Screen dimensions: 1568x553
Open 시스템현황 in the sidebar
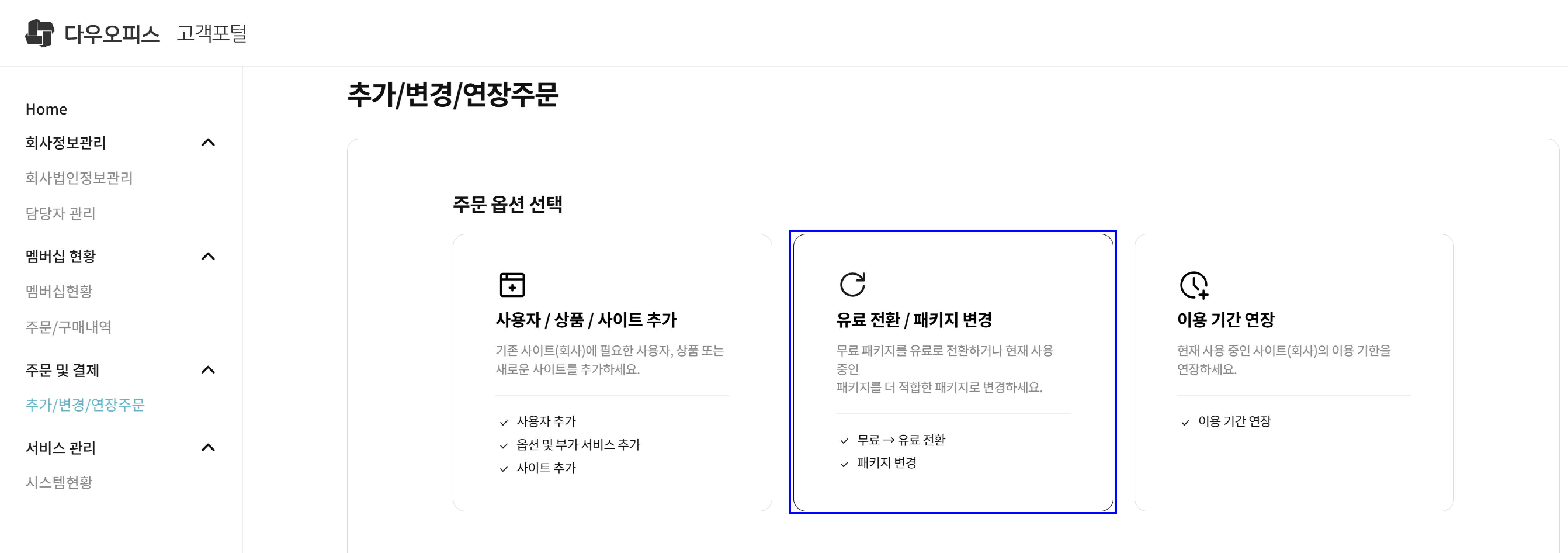coord(59,482)
